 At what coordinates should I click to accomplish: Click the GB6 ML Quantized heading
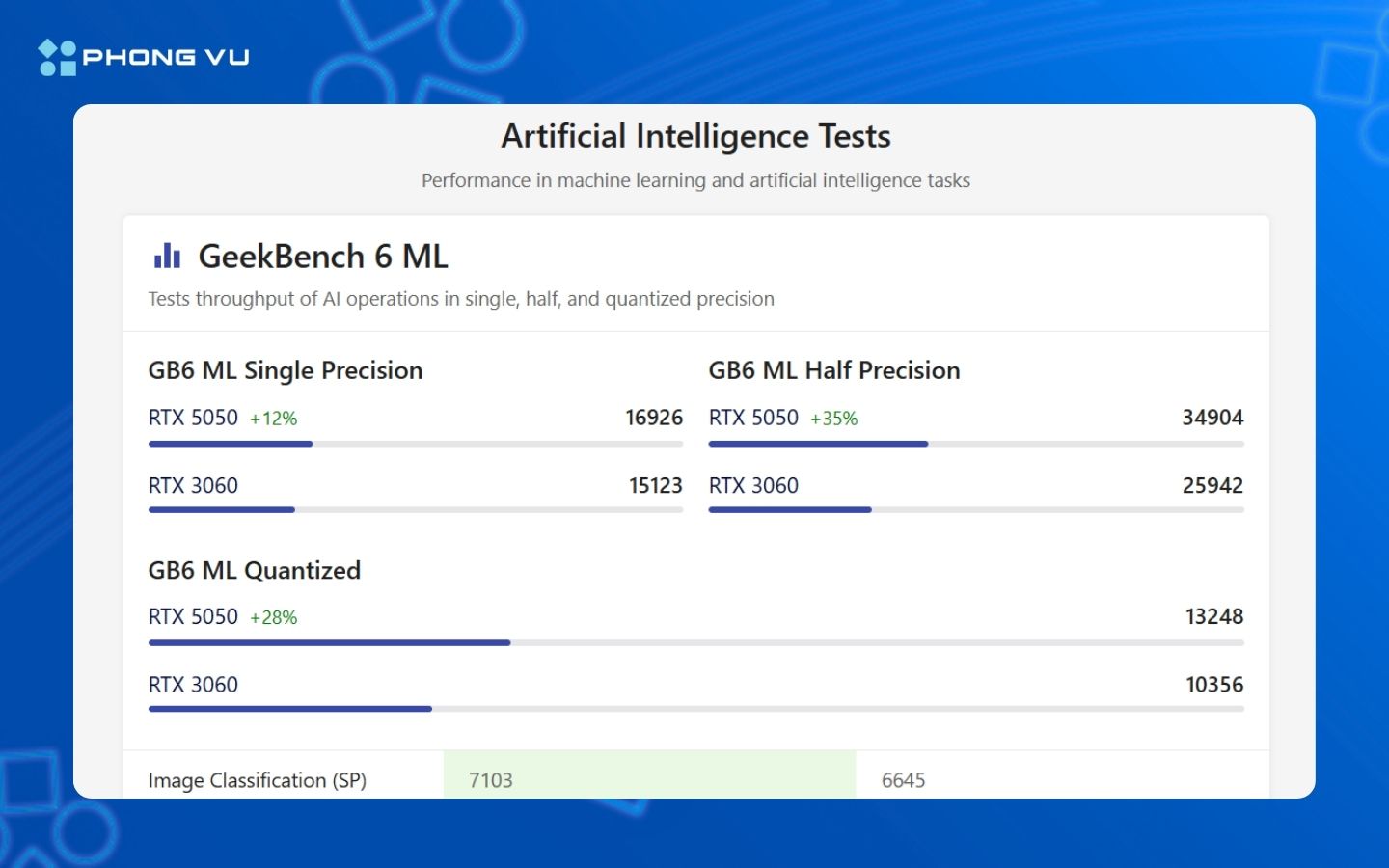point(255,570)
